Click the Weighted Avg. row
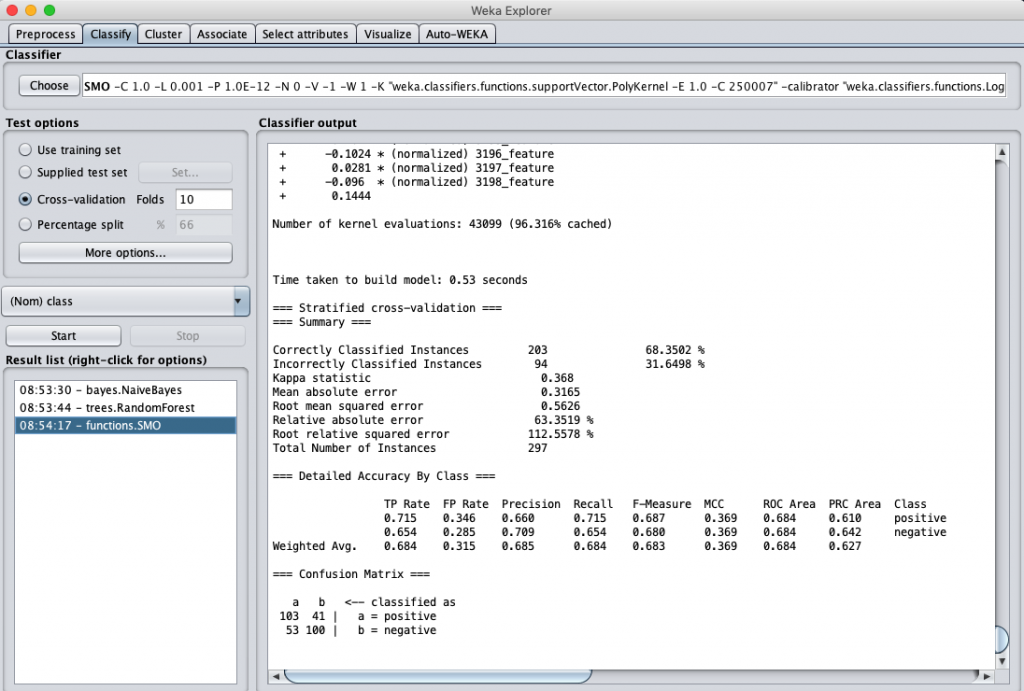Screen dimensions: 1024x691 pos(567,546)
